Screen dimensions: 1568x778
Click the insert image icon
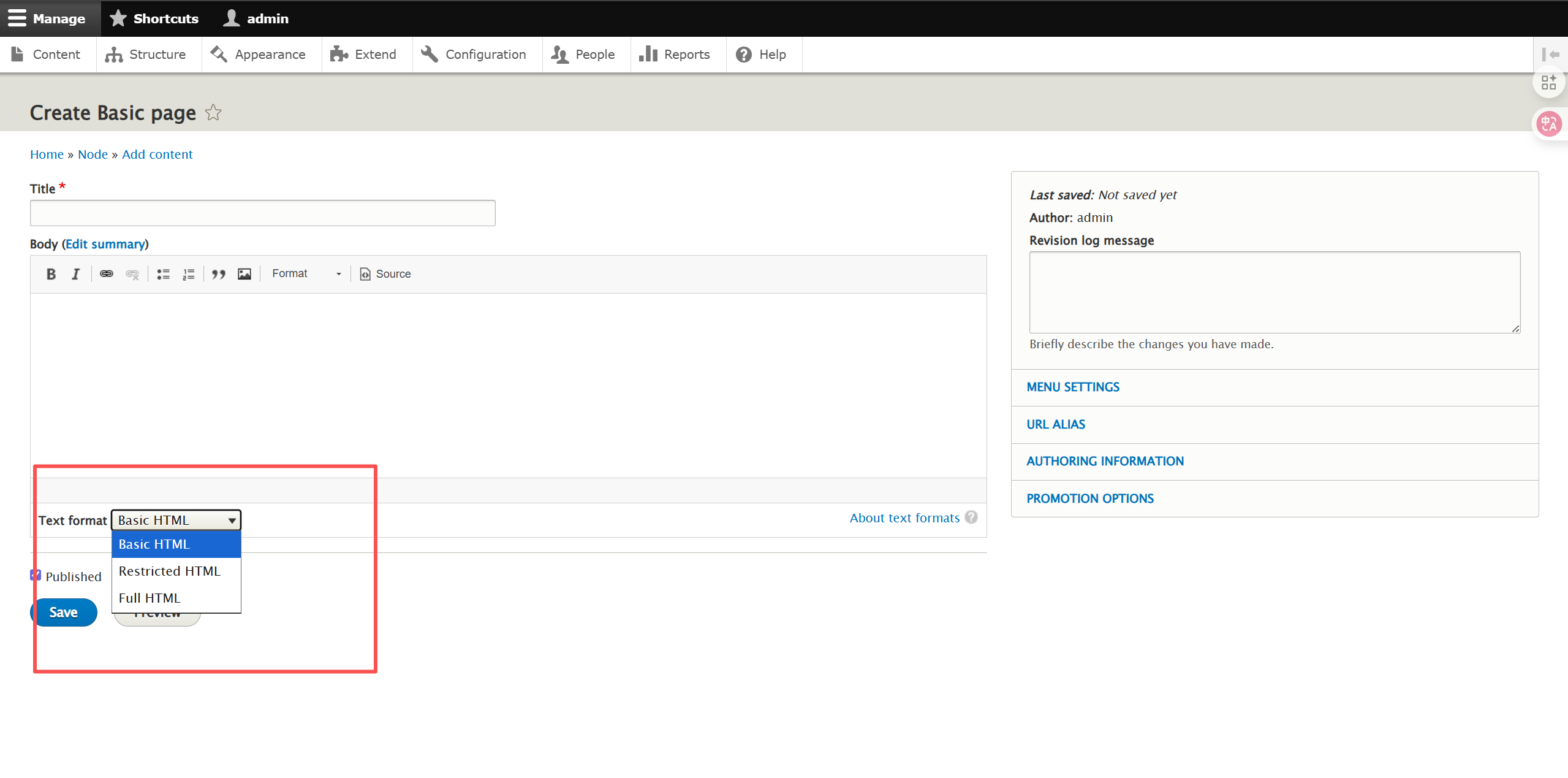click(x=244, y=274)
